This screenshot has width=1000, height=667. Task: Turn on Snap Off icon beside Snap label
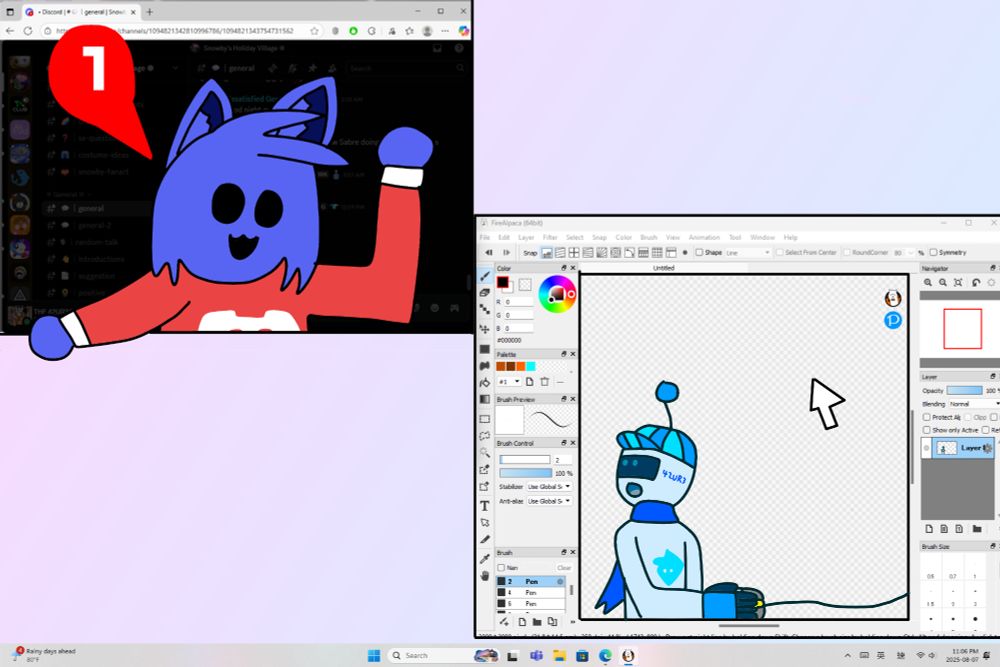547,253
